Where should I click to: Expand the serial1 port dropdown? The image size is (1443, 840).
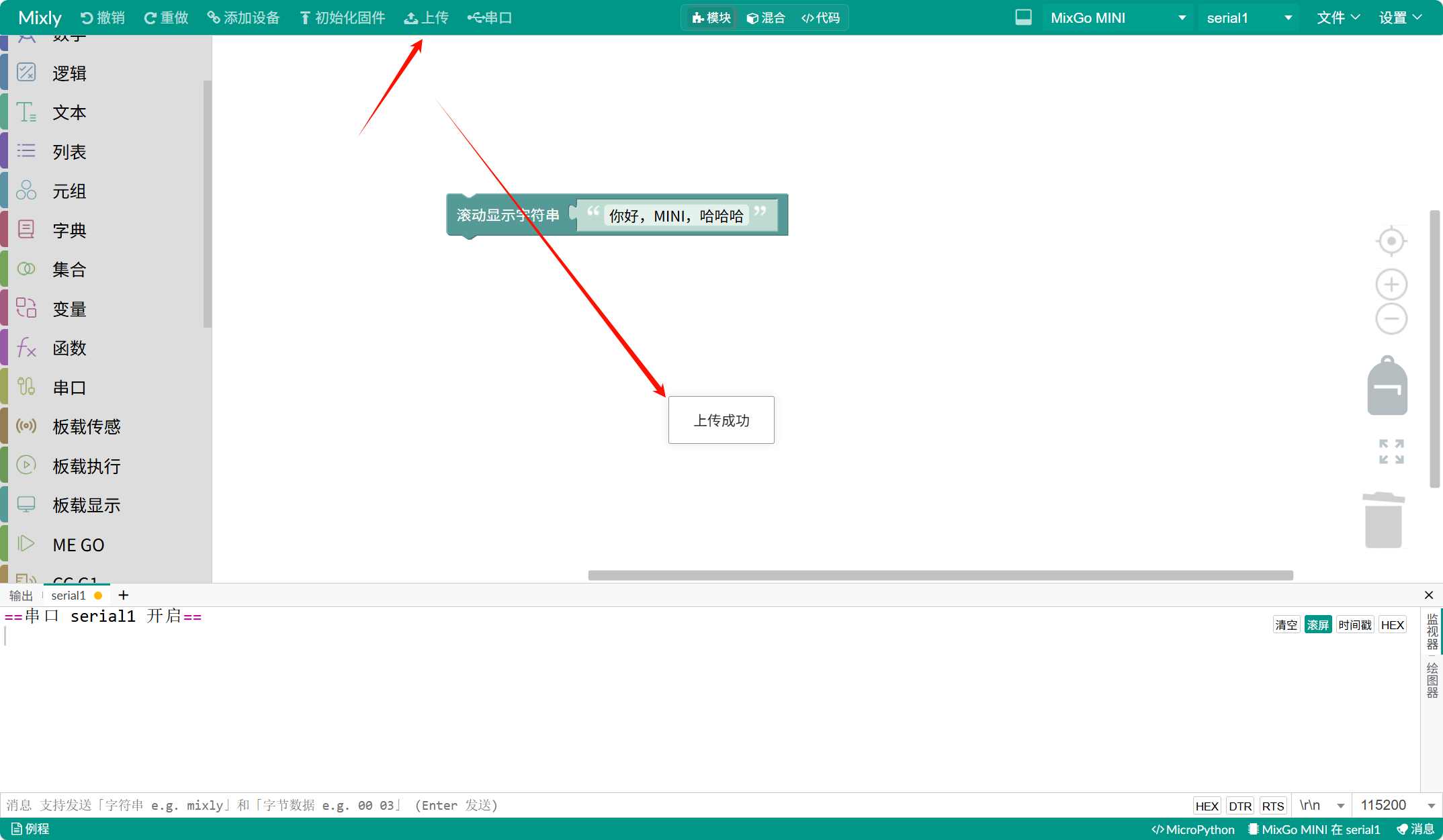tap(1249, 18)
